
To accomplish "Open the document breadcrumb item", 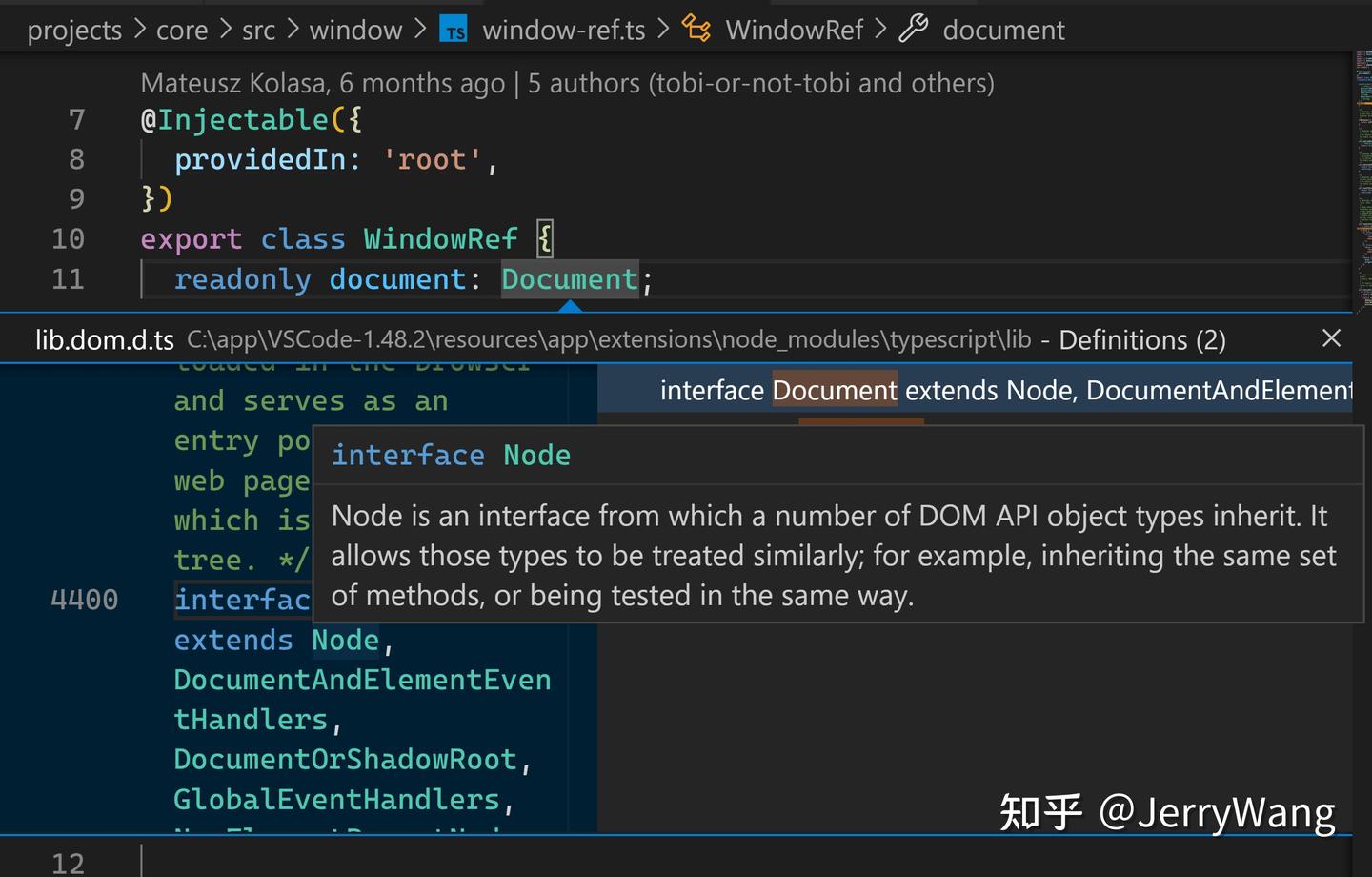I will click(x=1003, y=30).
